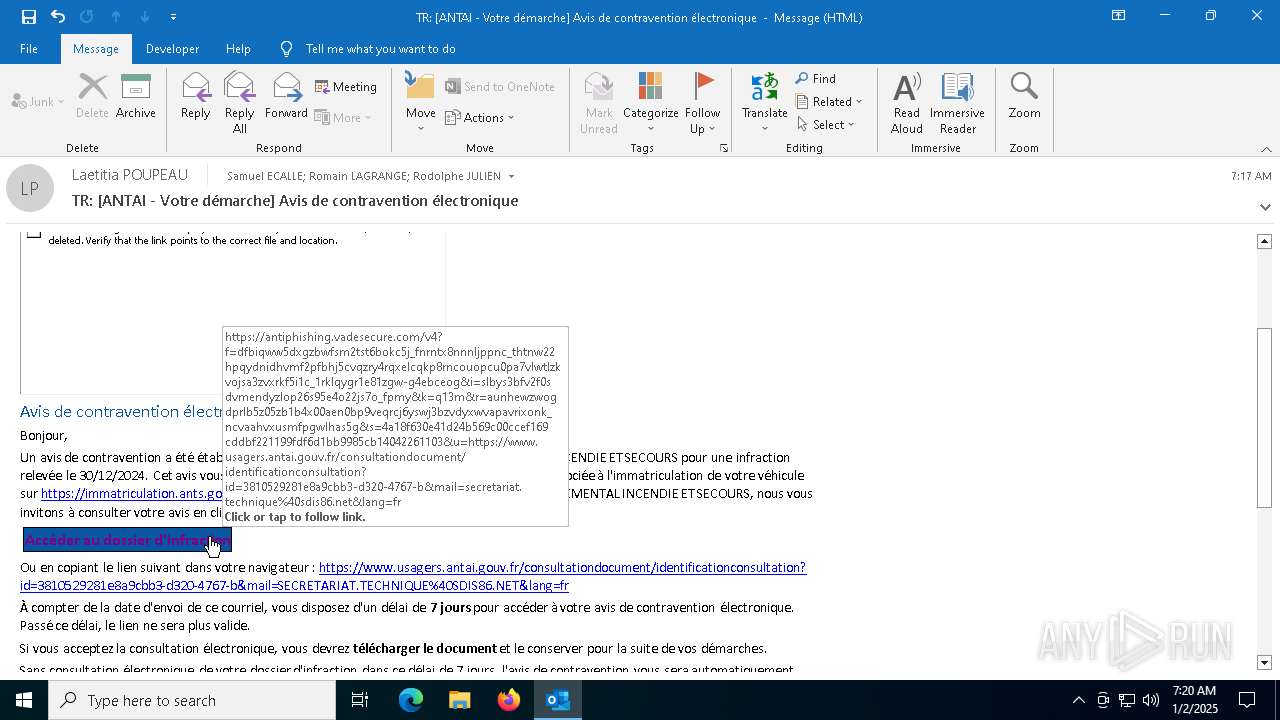Open the Help tab

click(x=238, y=49)
